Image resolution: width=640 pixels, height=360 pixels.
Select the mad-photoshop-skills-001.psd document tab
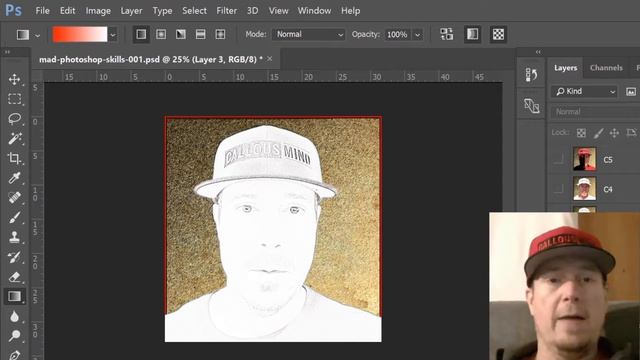tap(151, 60)
